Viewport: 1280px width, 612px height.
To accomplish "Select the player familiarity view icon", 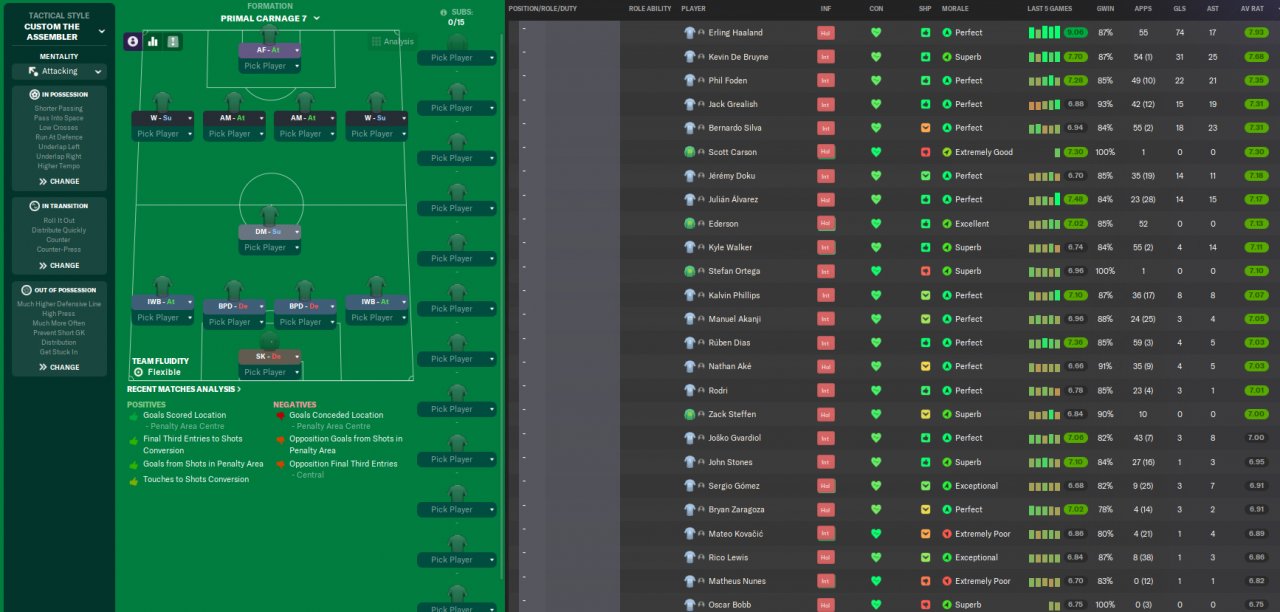I will coord(133,41).
